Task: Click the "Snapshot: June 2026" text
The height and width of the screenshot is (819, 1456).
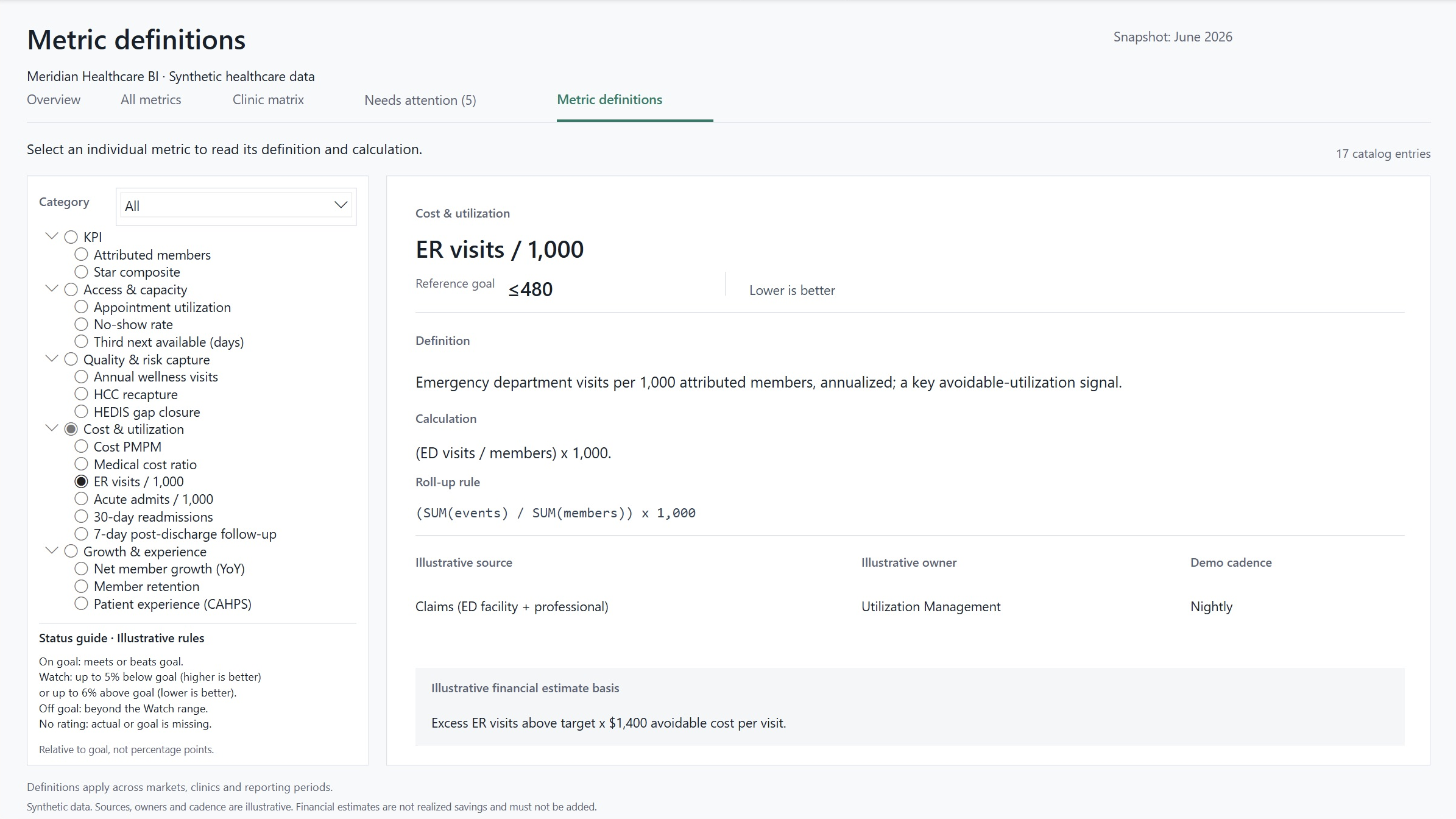Action: coord(1173,37)
